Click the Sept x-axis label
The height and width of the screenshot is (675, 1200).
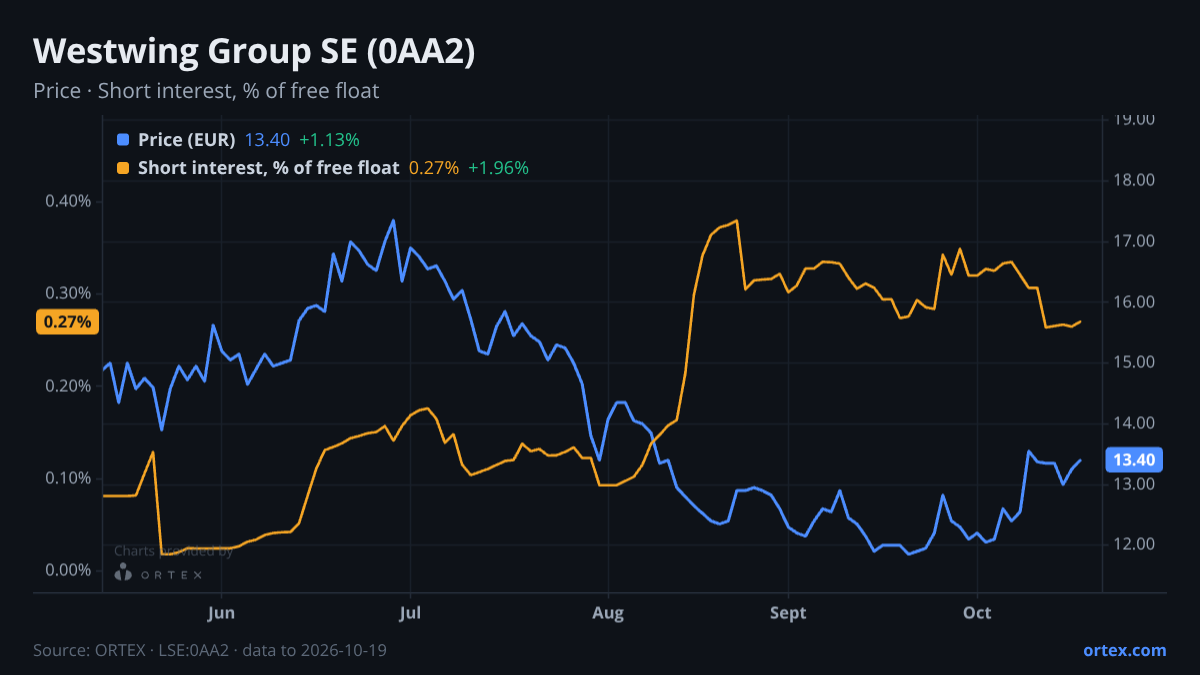click(788, 612)
